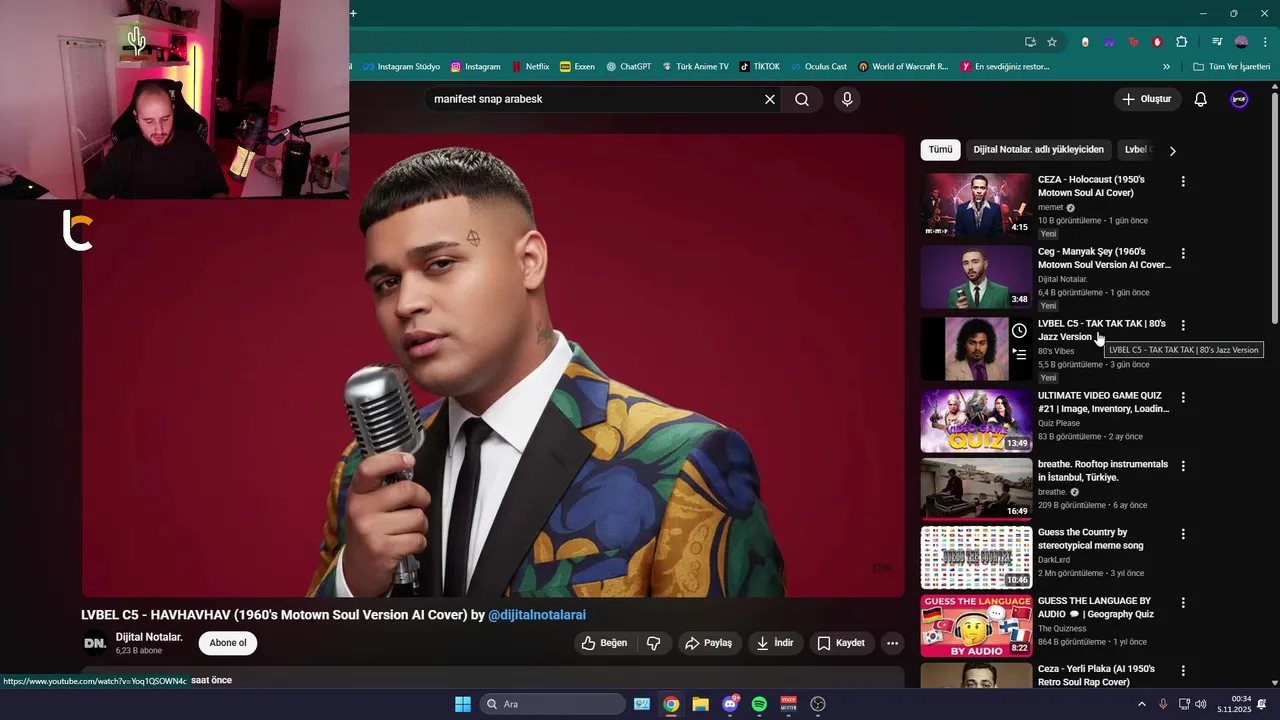Viewport: 1280px width, 720px height.
Task: Open 'Guess the Country by stereotypical meme song'
Action: (1090, 539)
